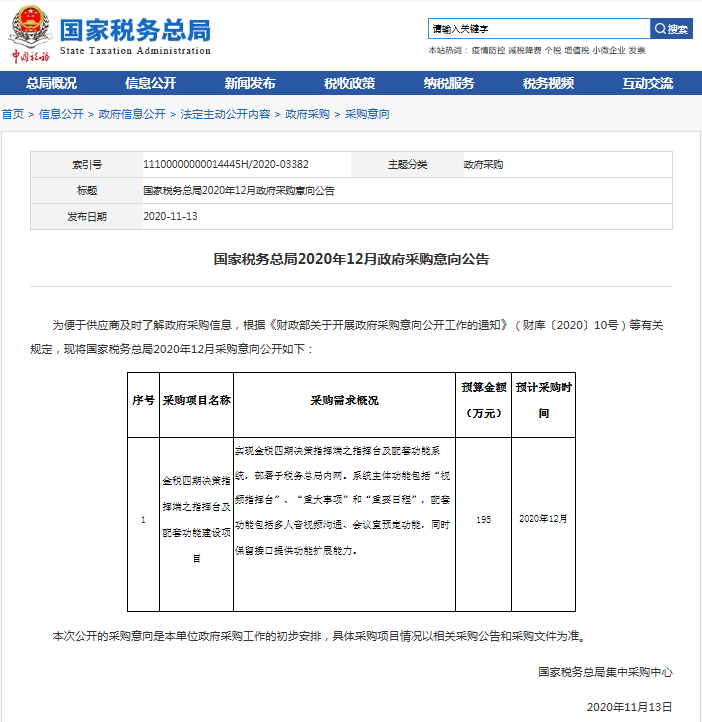Open the 新闻发布 navigation menu
The width and height of the screenshot is (702, 722).
(250, 83)
